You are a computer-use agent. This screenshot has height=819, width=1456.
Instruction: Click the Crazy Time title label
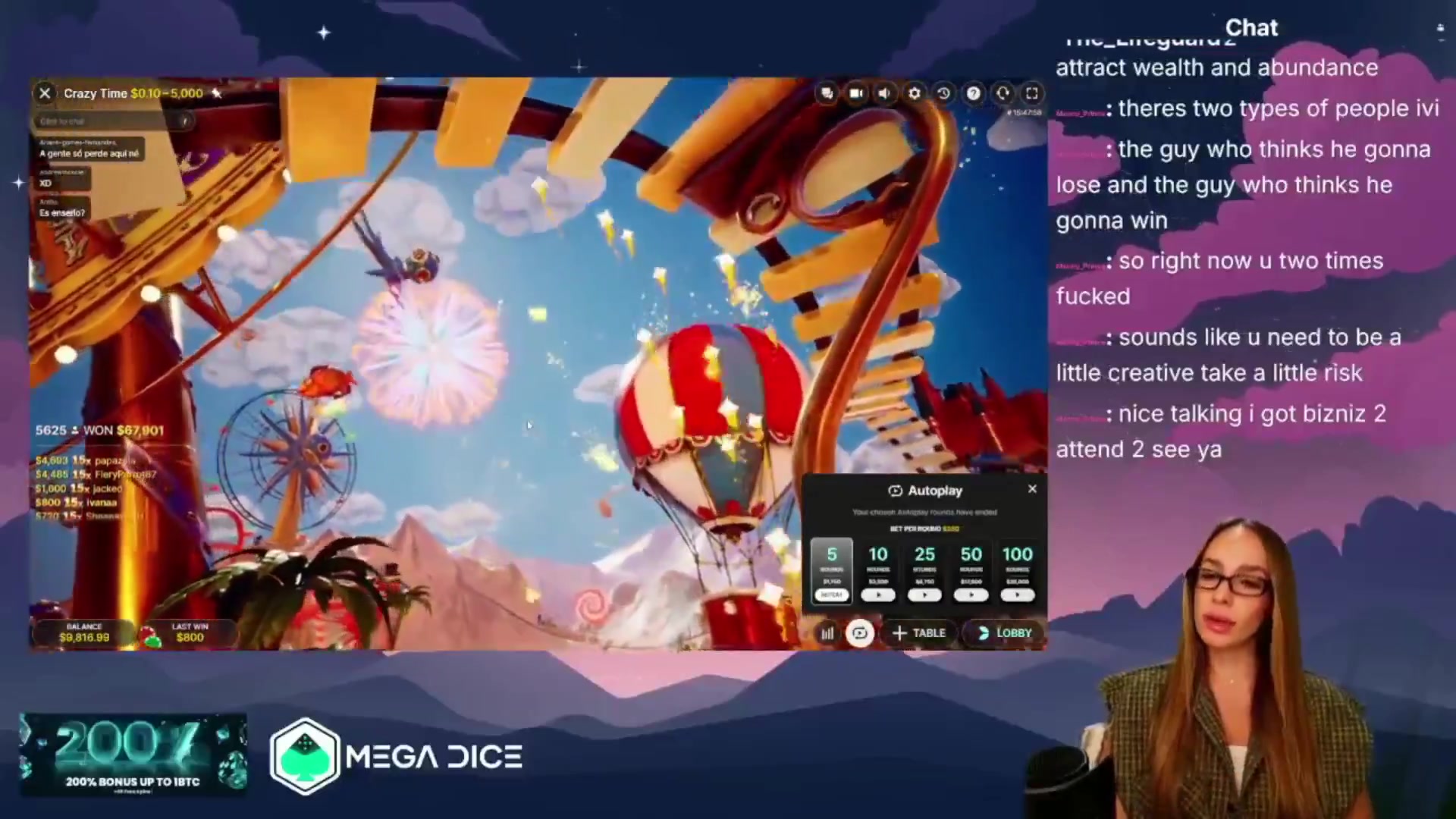(x=96, y=93)
